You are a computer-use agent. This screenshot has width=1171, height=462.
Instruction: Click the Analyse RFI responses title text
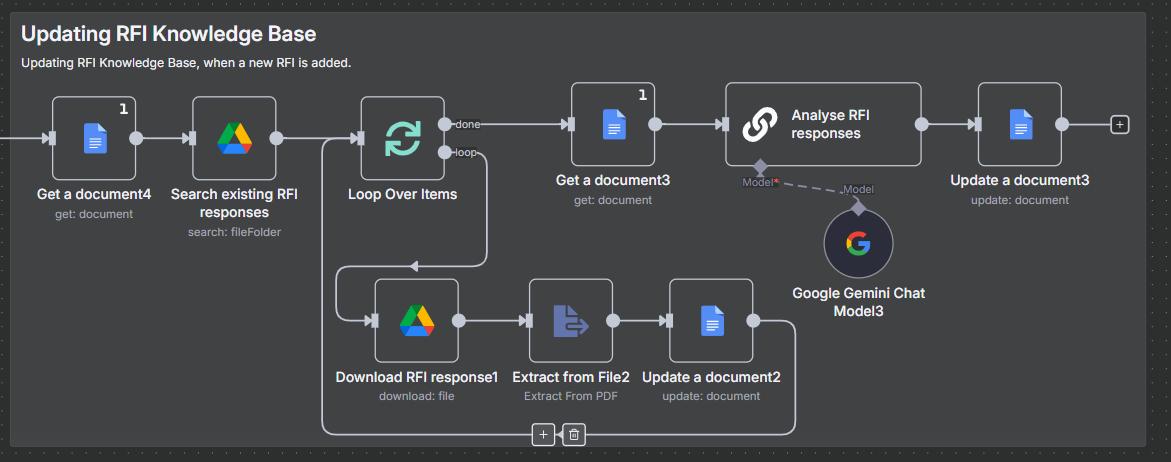(x=830, y=125)
